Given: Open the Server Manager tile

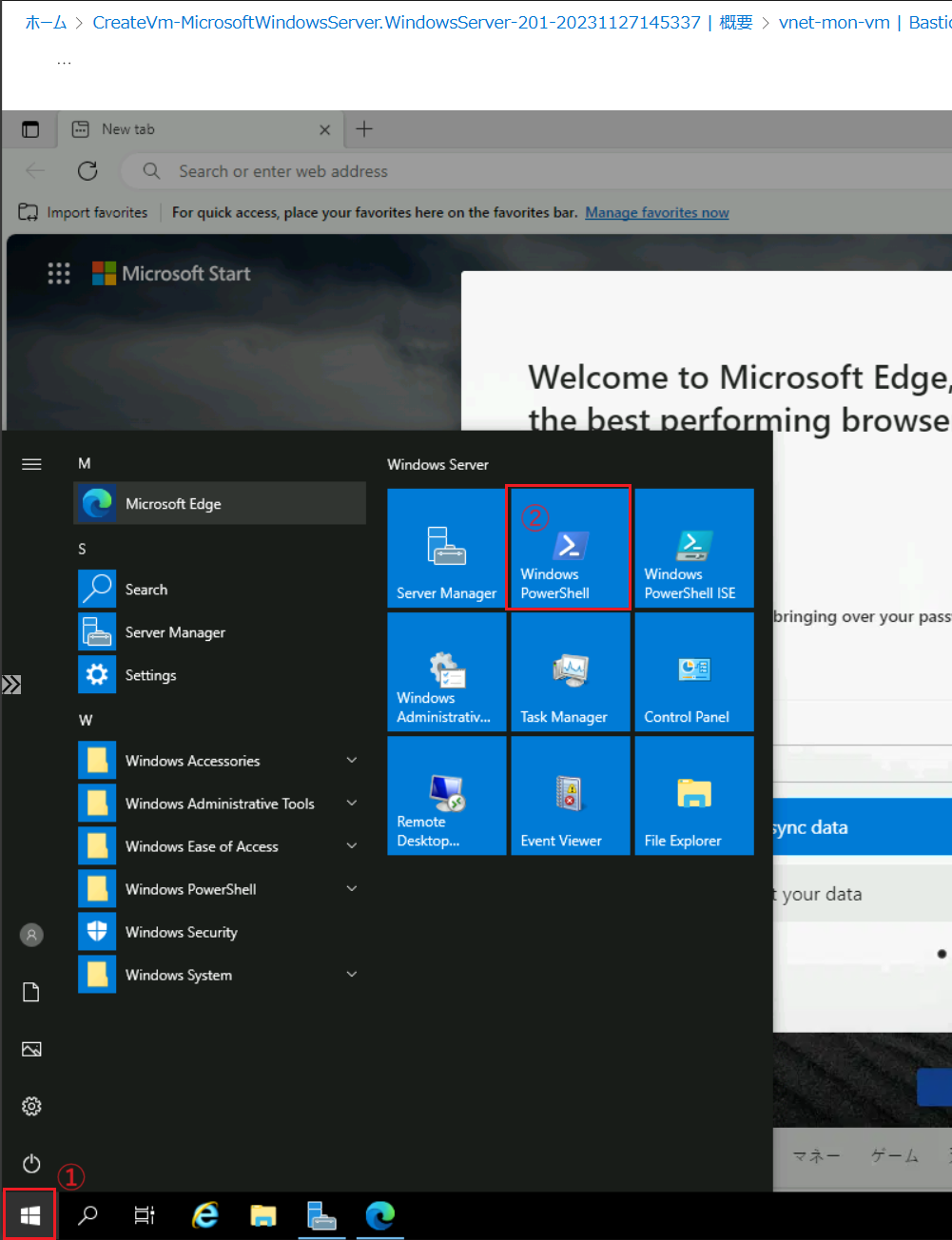Looking at the screenshot, I should (447, 549).
